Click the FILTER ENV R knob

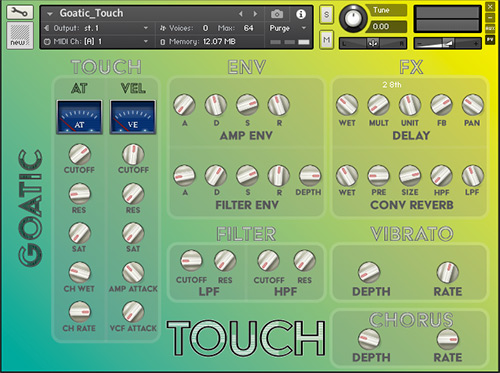pyautogui.click(x=279, y=175)
